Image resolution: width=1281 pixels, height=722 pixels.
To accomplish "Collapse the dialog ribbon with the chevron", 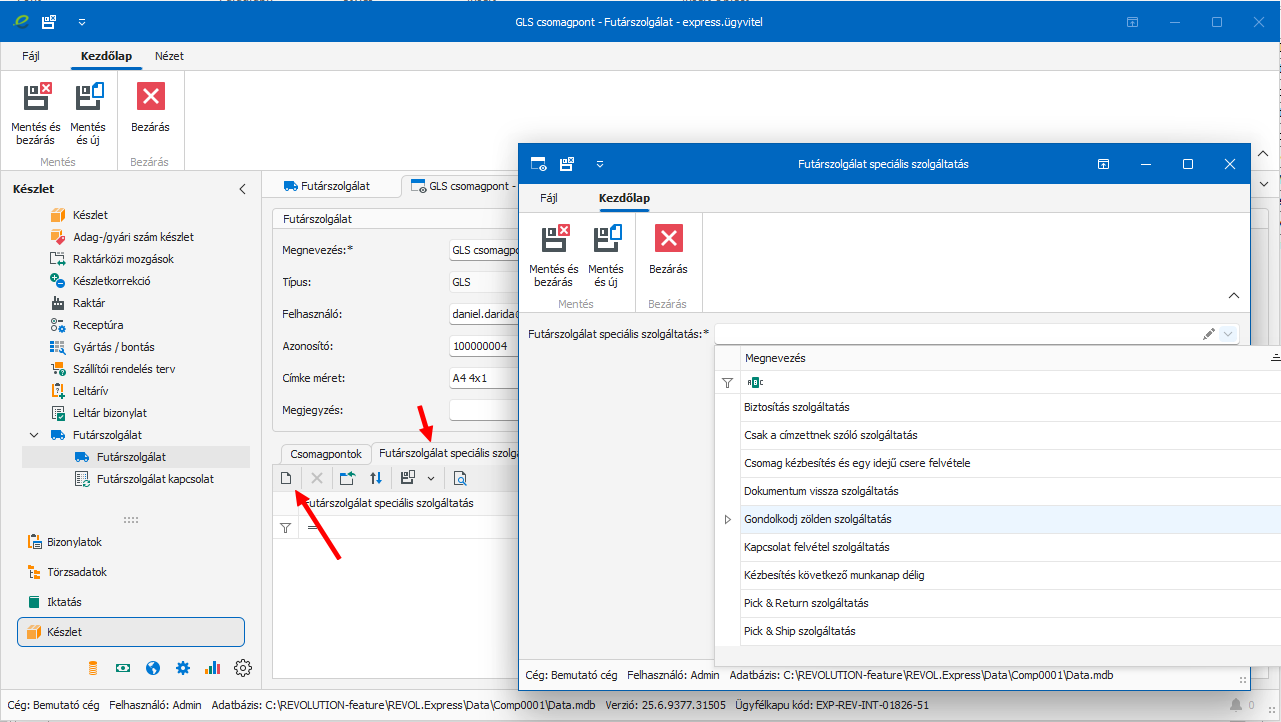I will pos(1233,296).
